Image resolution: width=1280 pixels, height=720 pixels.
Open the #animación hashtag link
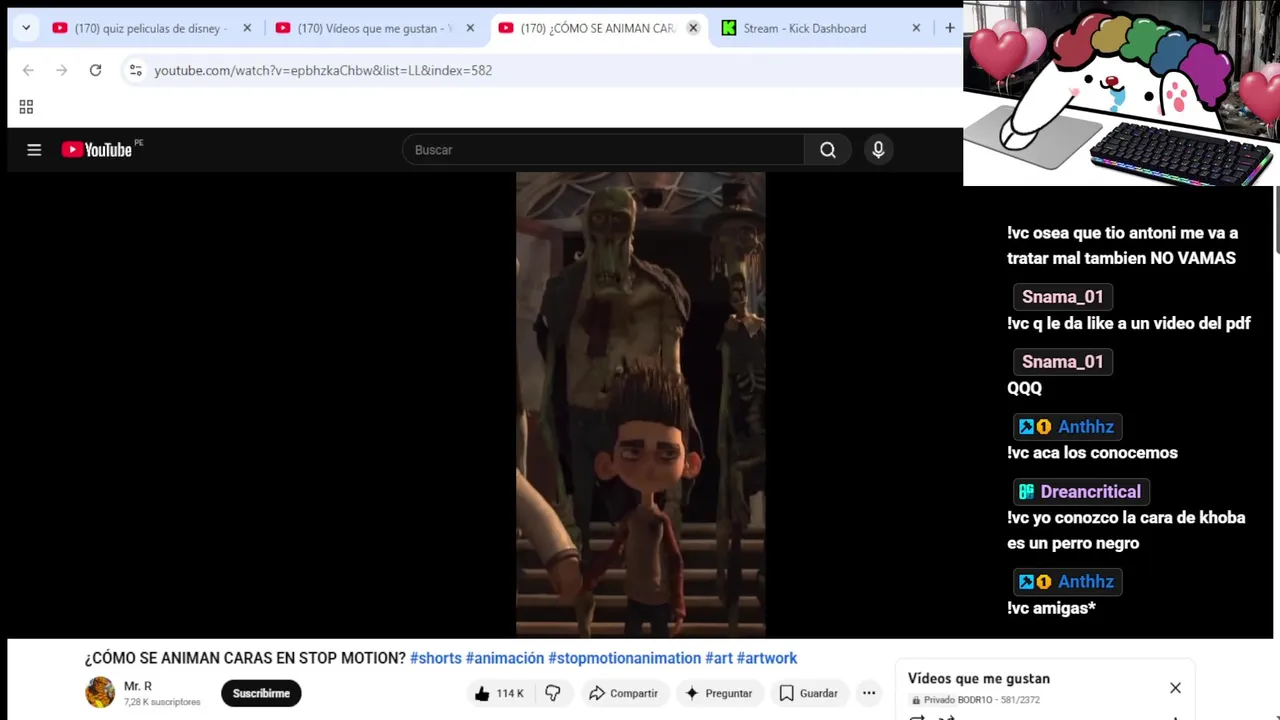[x=505, y=658]
